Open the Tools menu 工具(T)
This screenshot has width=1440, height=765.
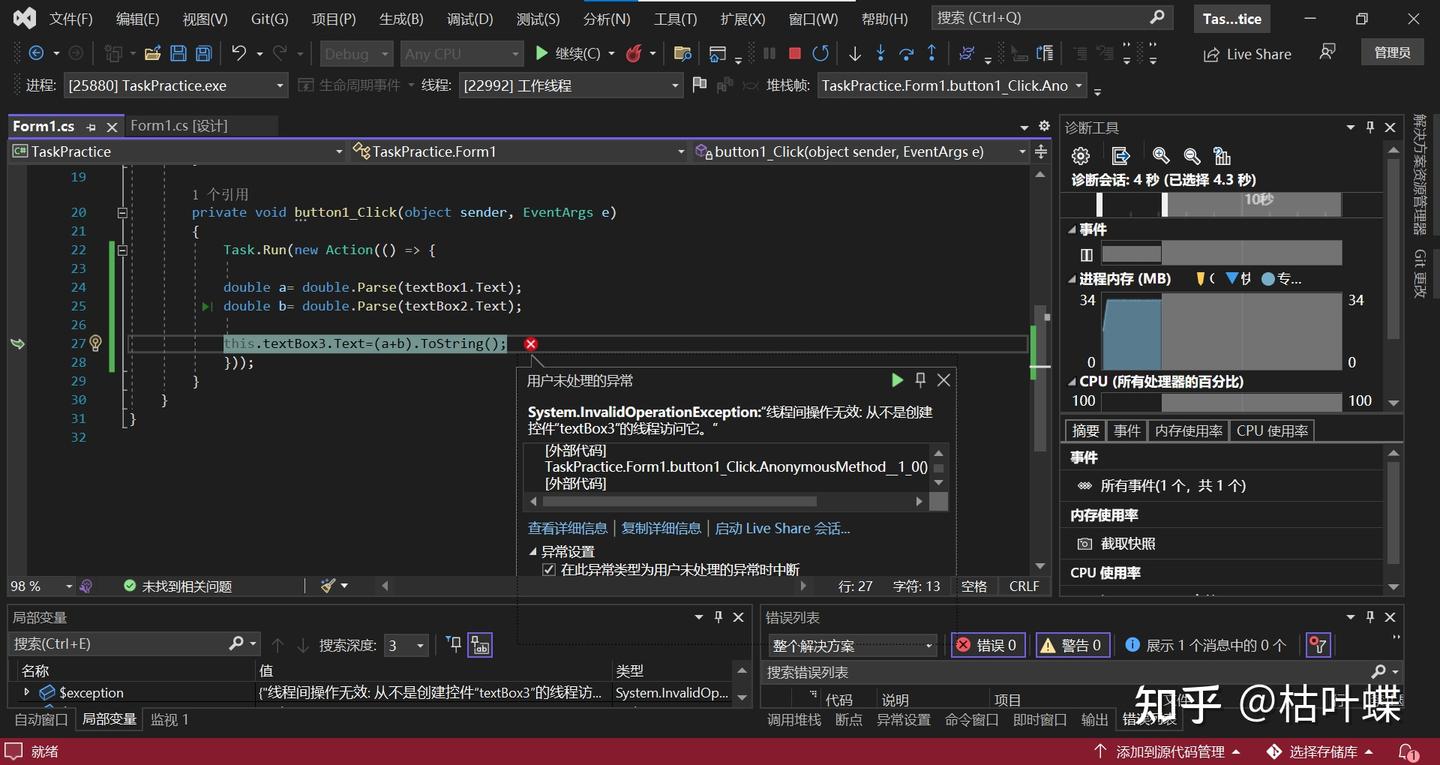click(675, 19)
